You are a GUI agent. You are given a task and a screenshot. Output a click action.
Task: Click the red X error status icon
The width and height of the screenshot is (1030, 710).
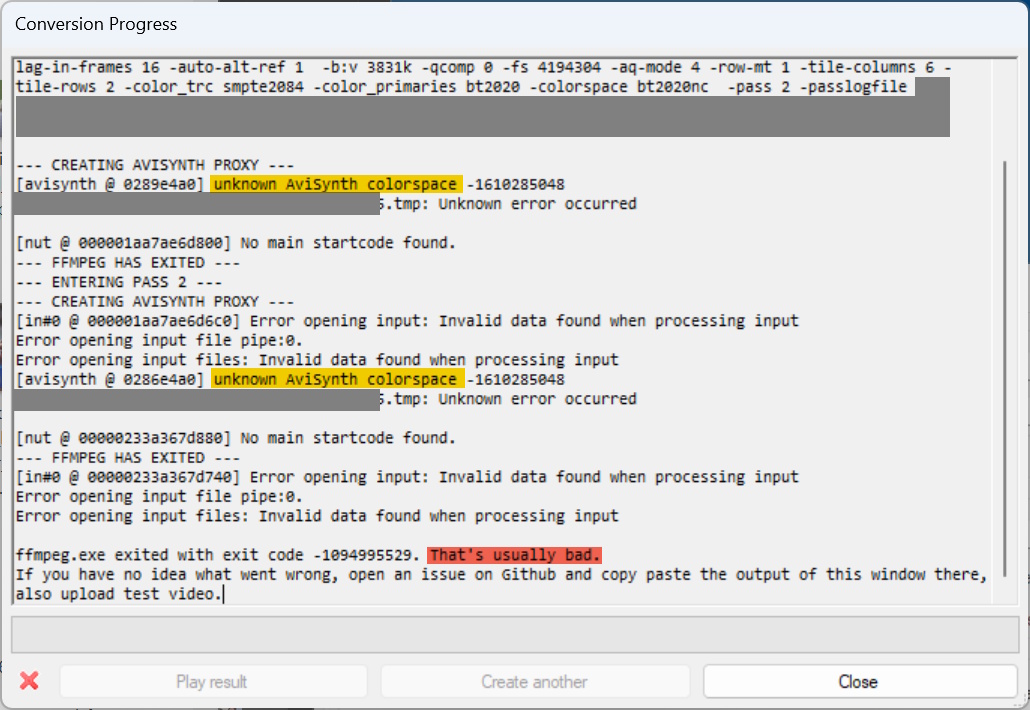point(29,681)
